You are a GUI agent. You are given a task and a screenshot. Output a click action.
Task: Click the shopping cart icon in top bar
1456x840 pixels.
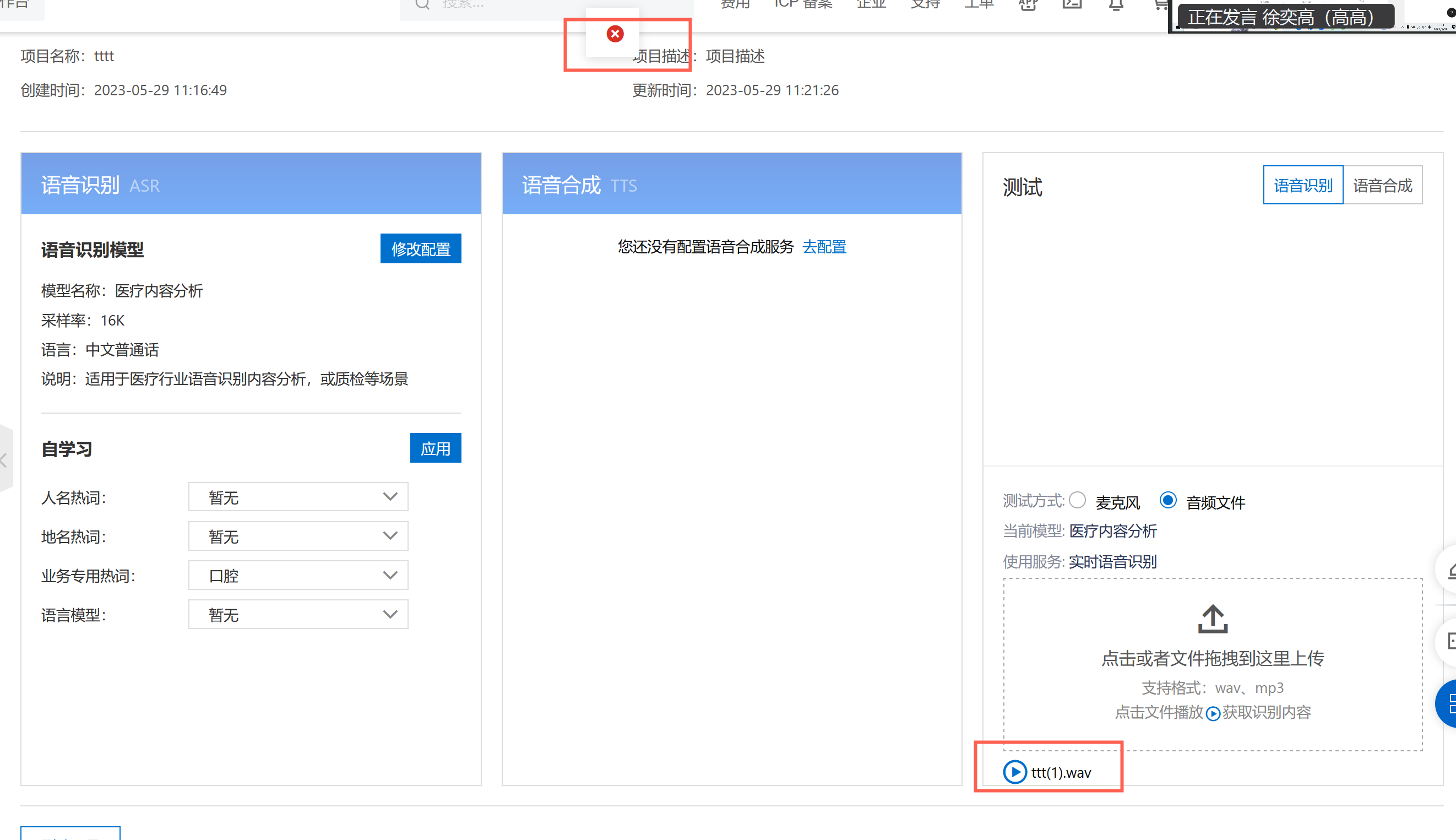[x=1160, y=4]
